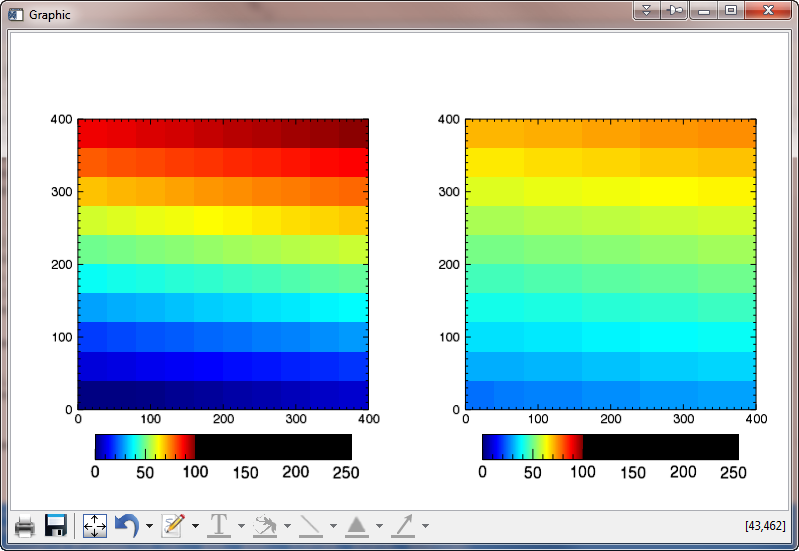799x551 pixels.
Task: Save the graphic with the floppy disk icon
Action: [56, 525]
